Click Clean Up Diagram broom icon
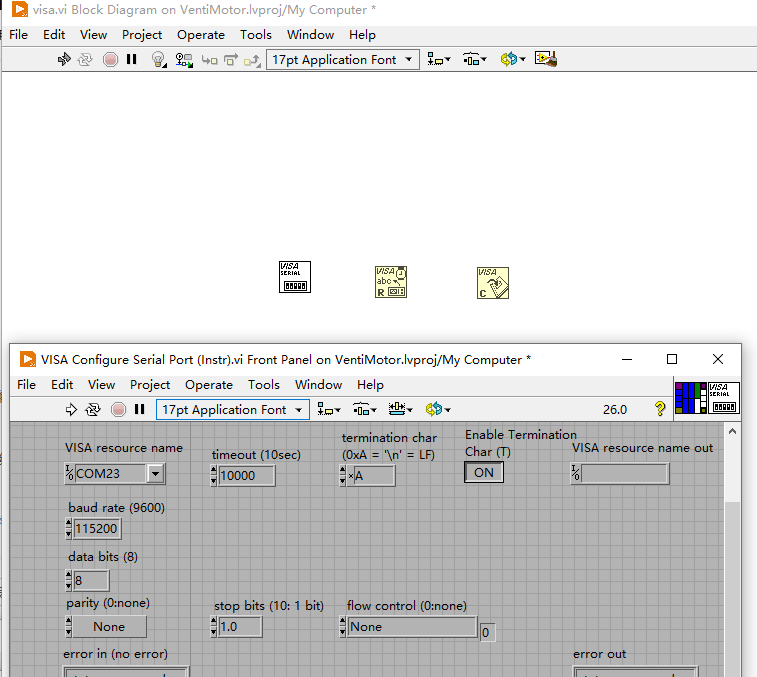Viewport: 757px width, 677px height. point(546,59)
